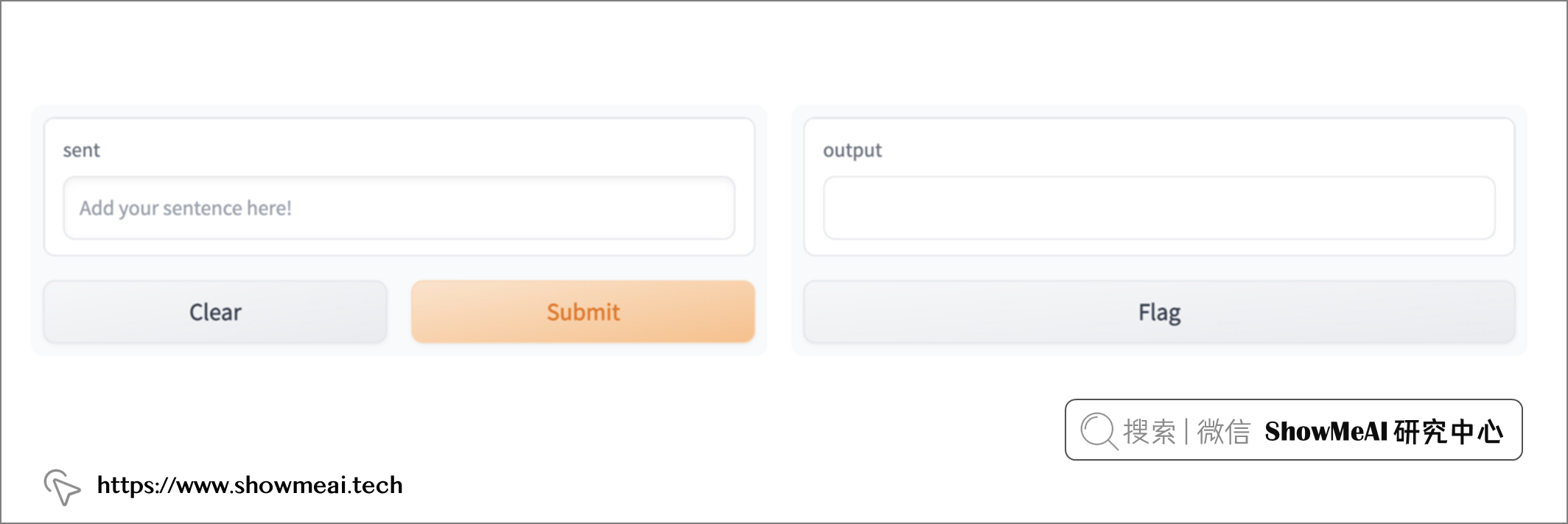Open the showmeai.tech link
1568x524 pixels.
tap(250, 485)
